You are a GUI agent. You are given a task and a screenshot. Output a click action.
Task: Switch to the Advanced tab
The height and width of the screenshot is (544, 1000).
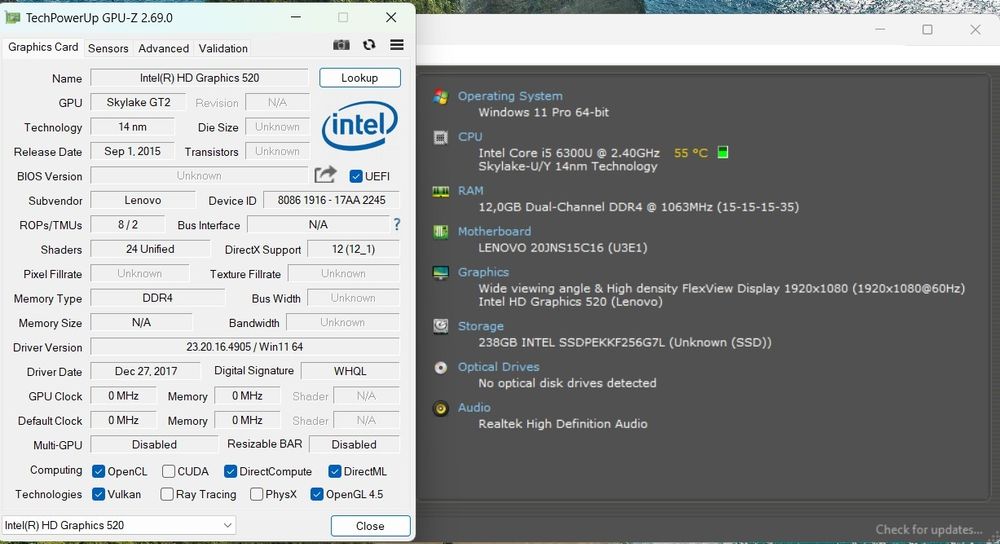click(163, 48)
